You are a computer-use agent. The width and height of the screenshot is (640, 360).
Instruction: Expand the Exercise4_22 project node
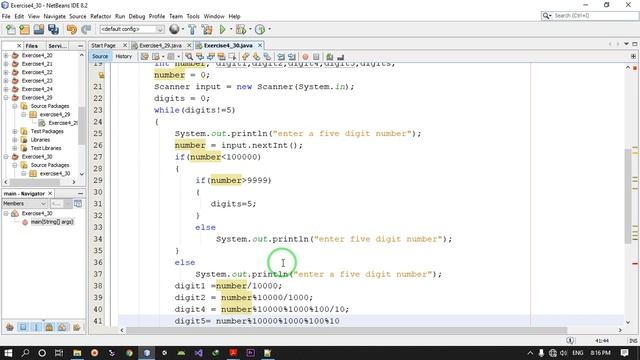6,72
